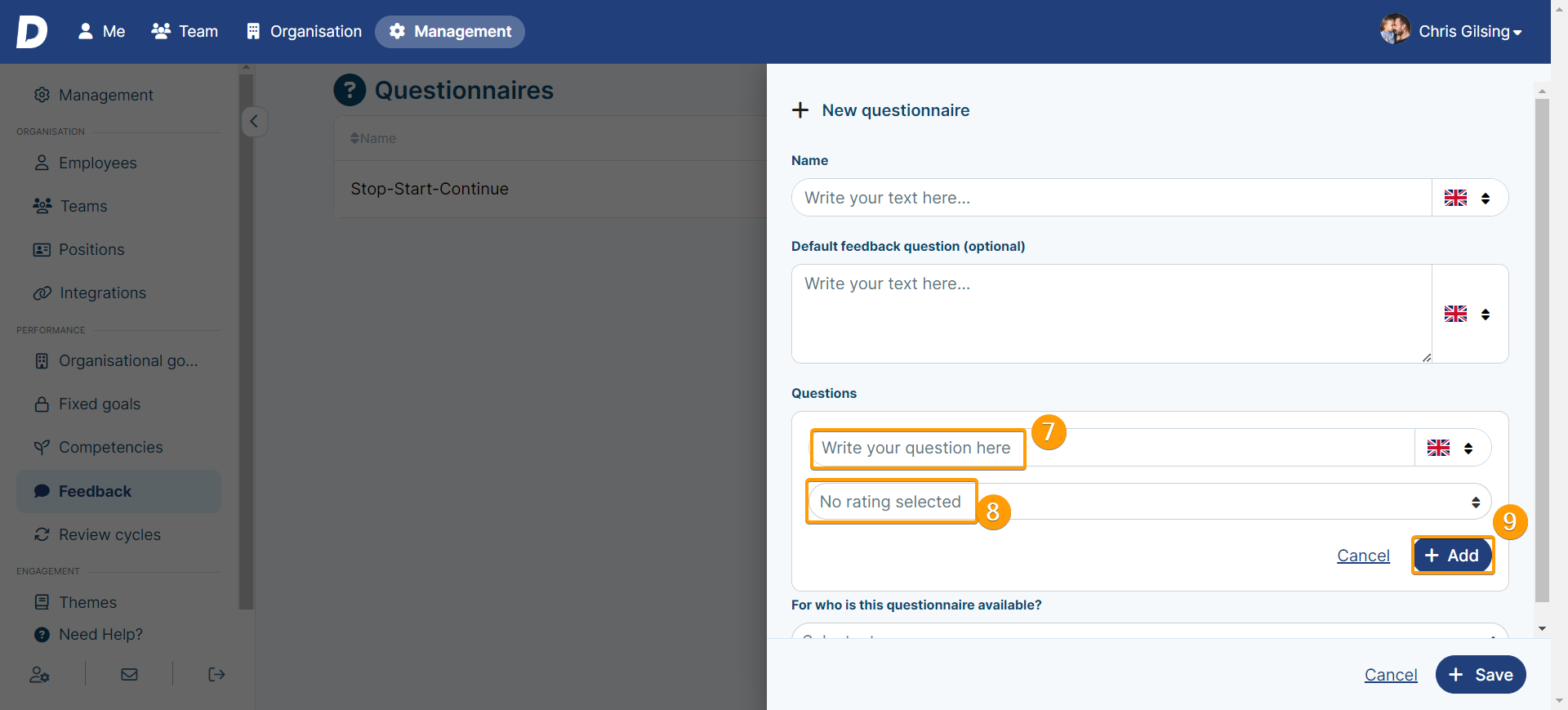Viewport: 1568px width, 710px height.
Task: Click the Teams group icon in sidebar
Action: point(42,206)
